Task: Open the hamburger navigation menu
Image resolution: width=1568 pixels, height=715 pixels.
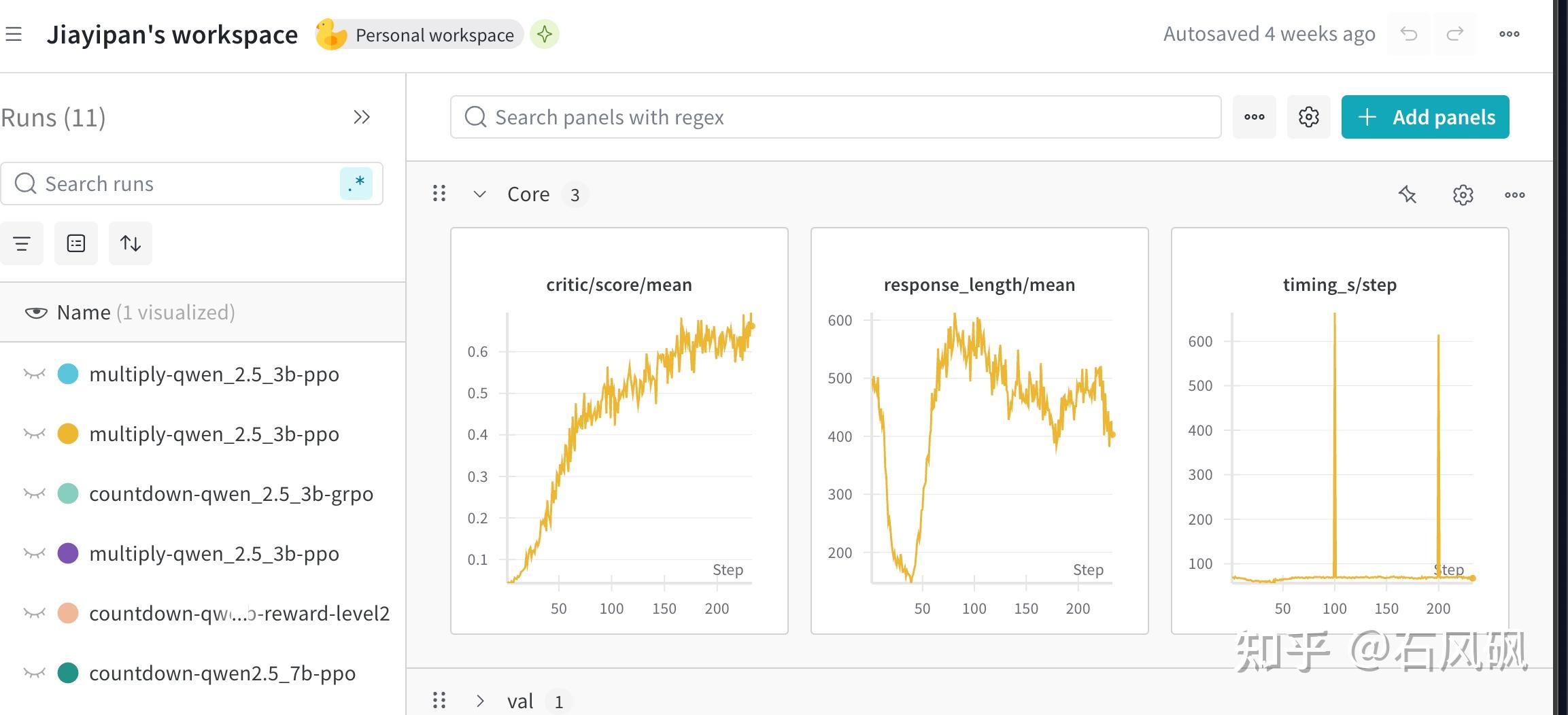Action: 14,34
